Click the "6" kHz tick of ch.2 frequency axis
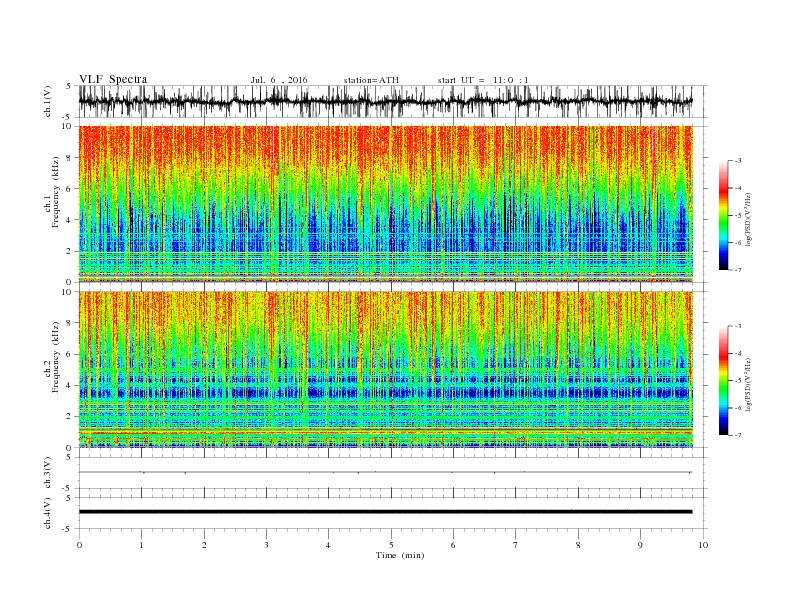Viewport: 792px width, 612px height. (x=70, y=354)
